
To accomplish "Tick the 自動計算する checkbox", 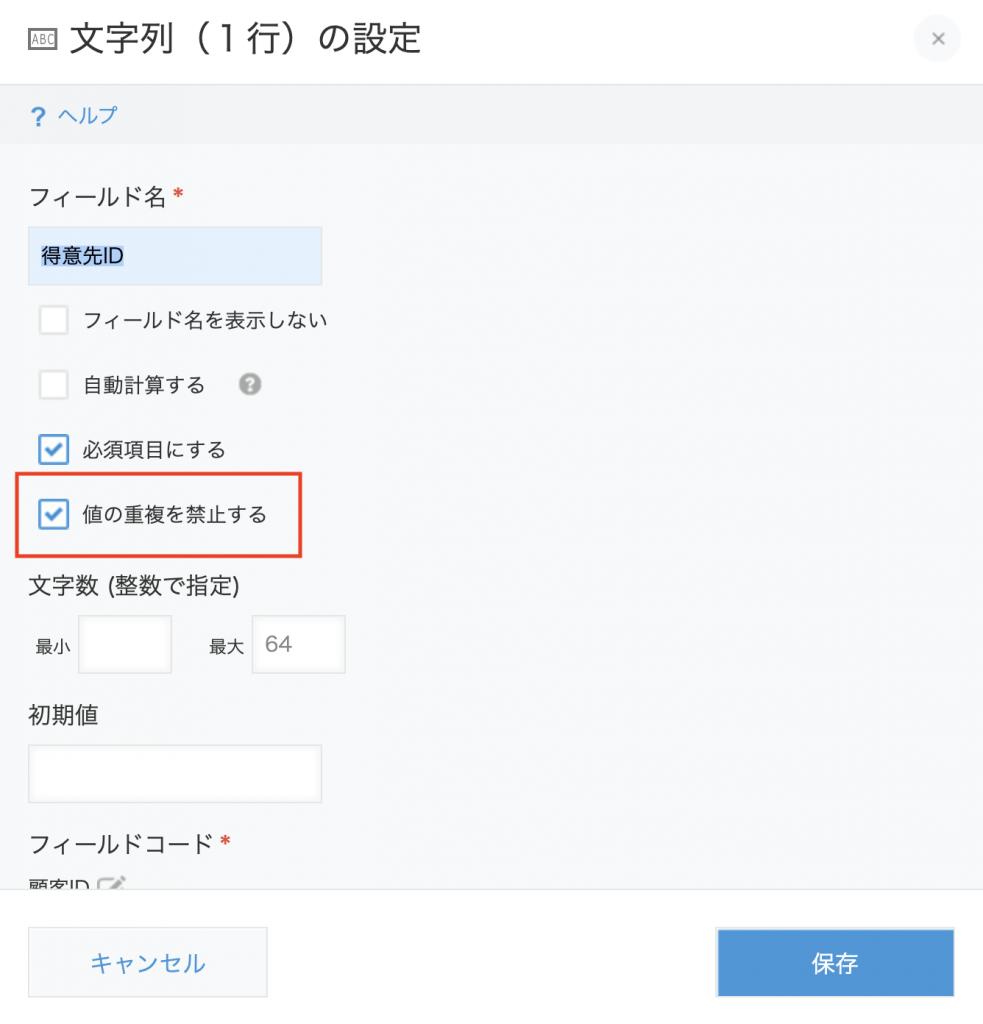I will (54, 385).
